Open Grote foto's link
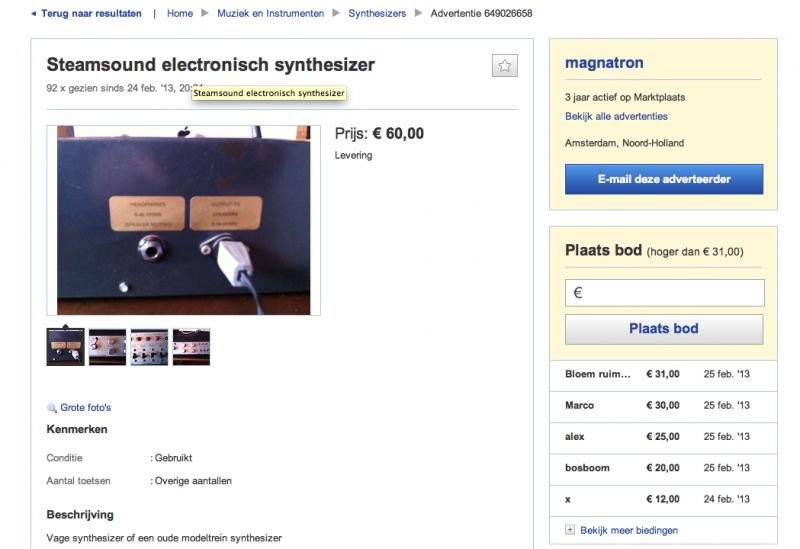The height and width of the screenshot is (549, 800). [86, 408]
